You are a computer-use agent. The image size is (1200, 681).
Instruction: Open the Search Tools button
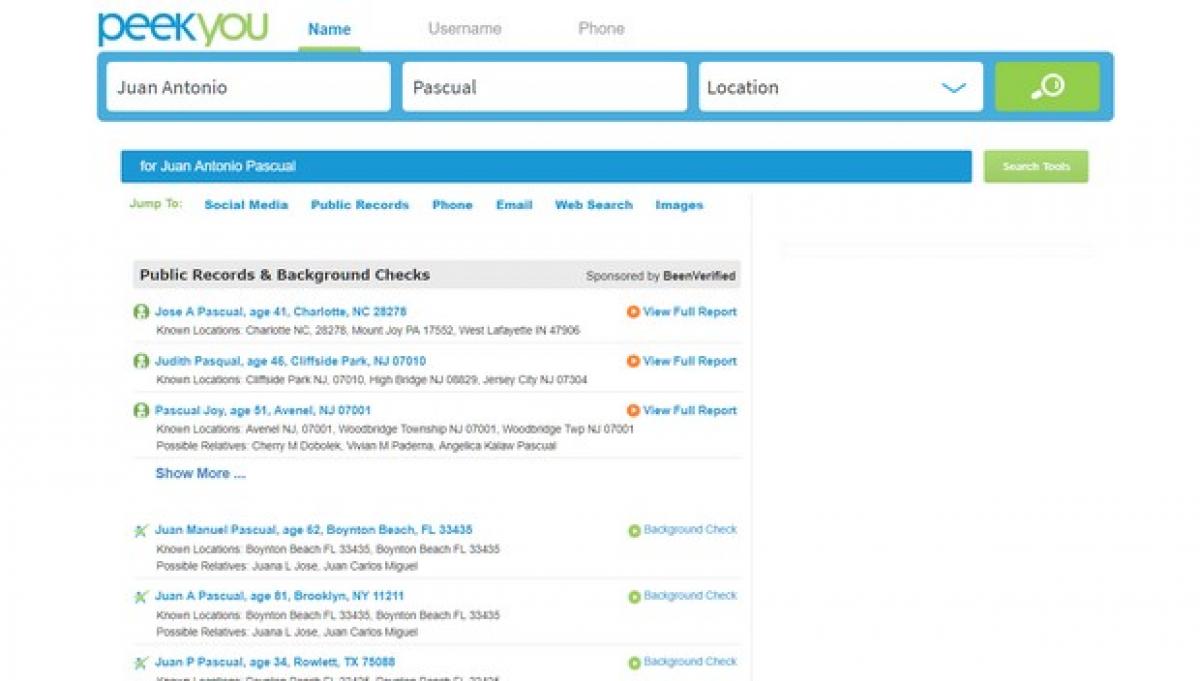coord(1035,167)
